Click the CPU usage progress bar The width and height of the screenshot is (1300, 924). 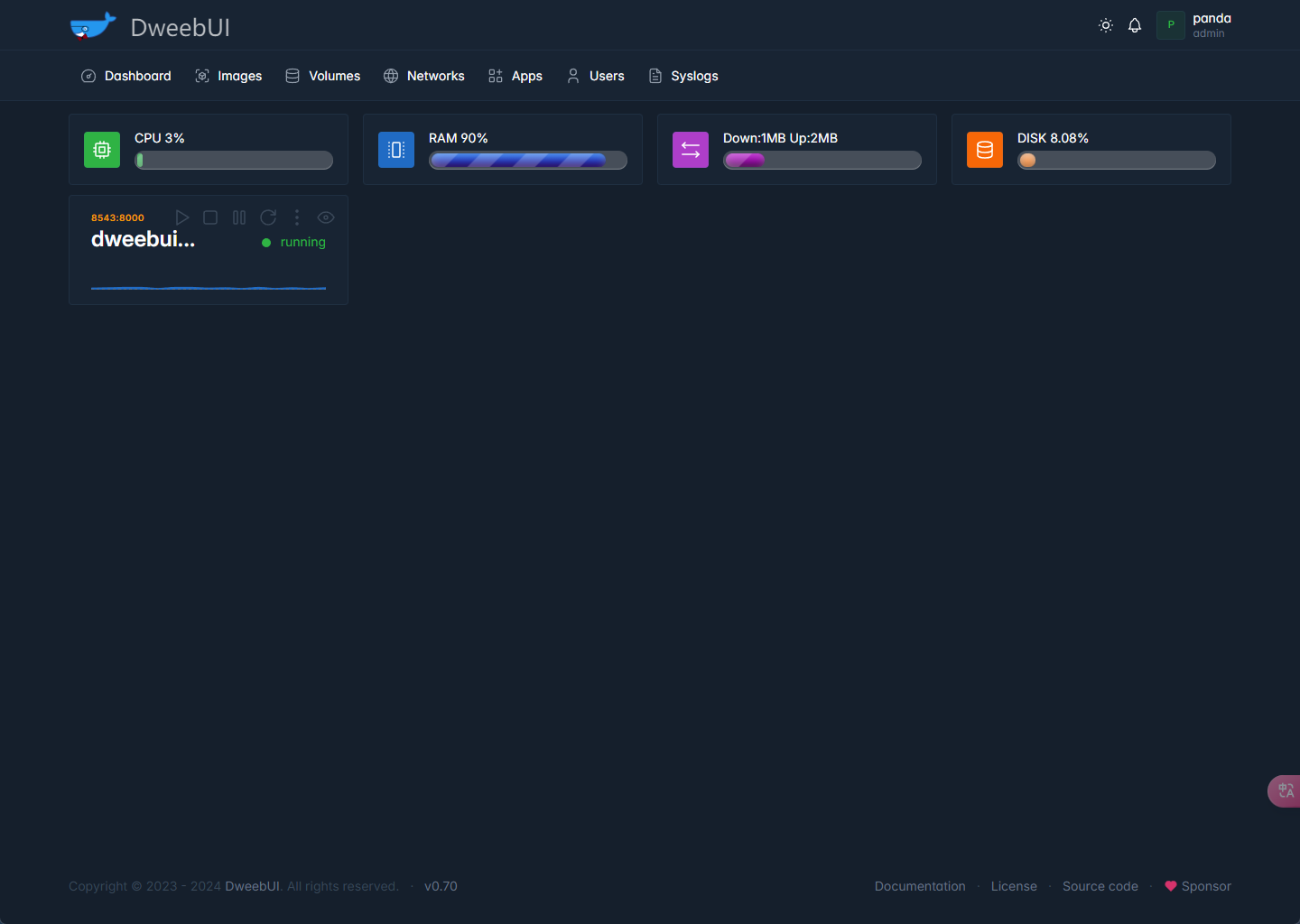[x=234, y=161]
